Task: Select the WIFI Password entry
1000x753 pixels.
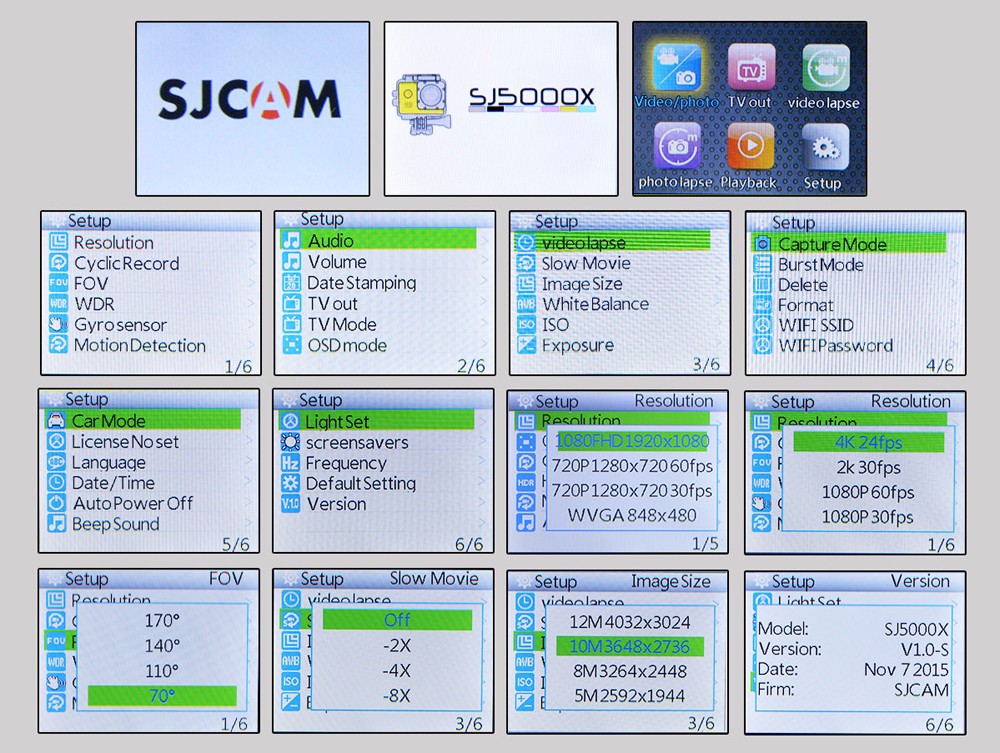Action: click(x=835, y=346)
